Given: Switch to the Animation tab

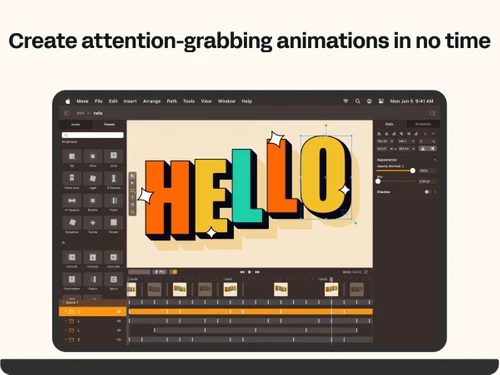Looking at the screenshot, I should click(423, 124).
